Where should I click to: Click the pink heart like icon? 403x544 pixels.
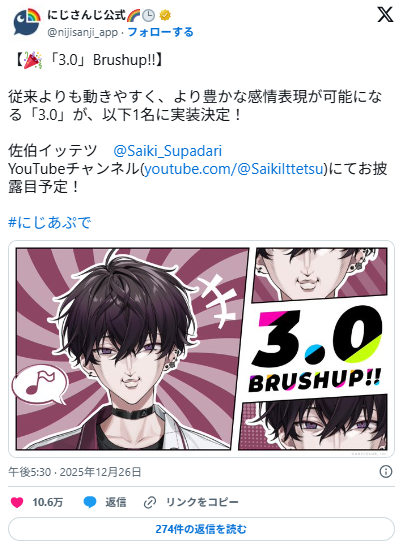[17, 502]
